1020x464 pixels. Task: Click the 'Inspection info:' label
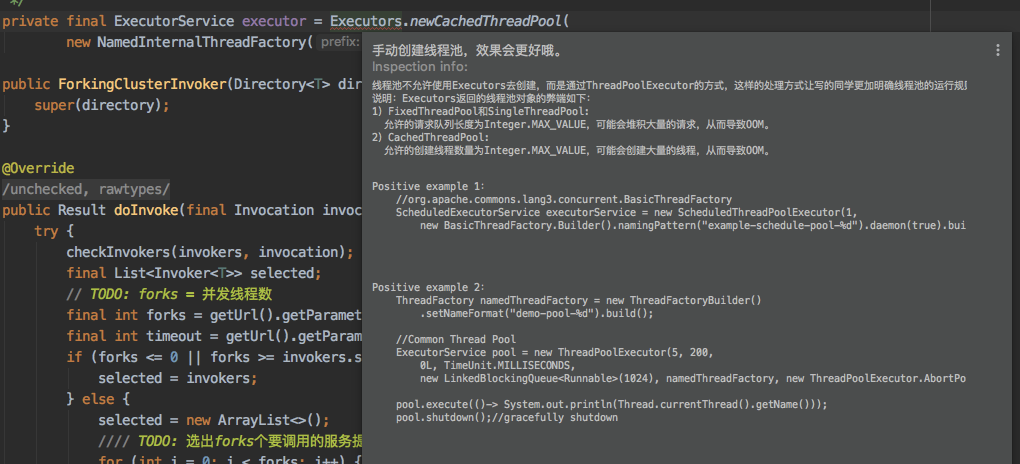tap(420, 67)
